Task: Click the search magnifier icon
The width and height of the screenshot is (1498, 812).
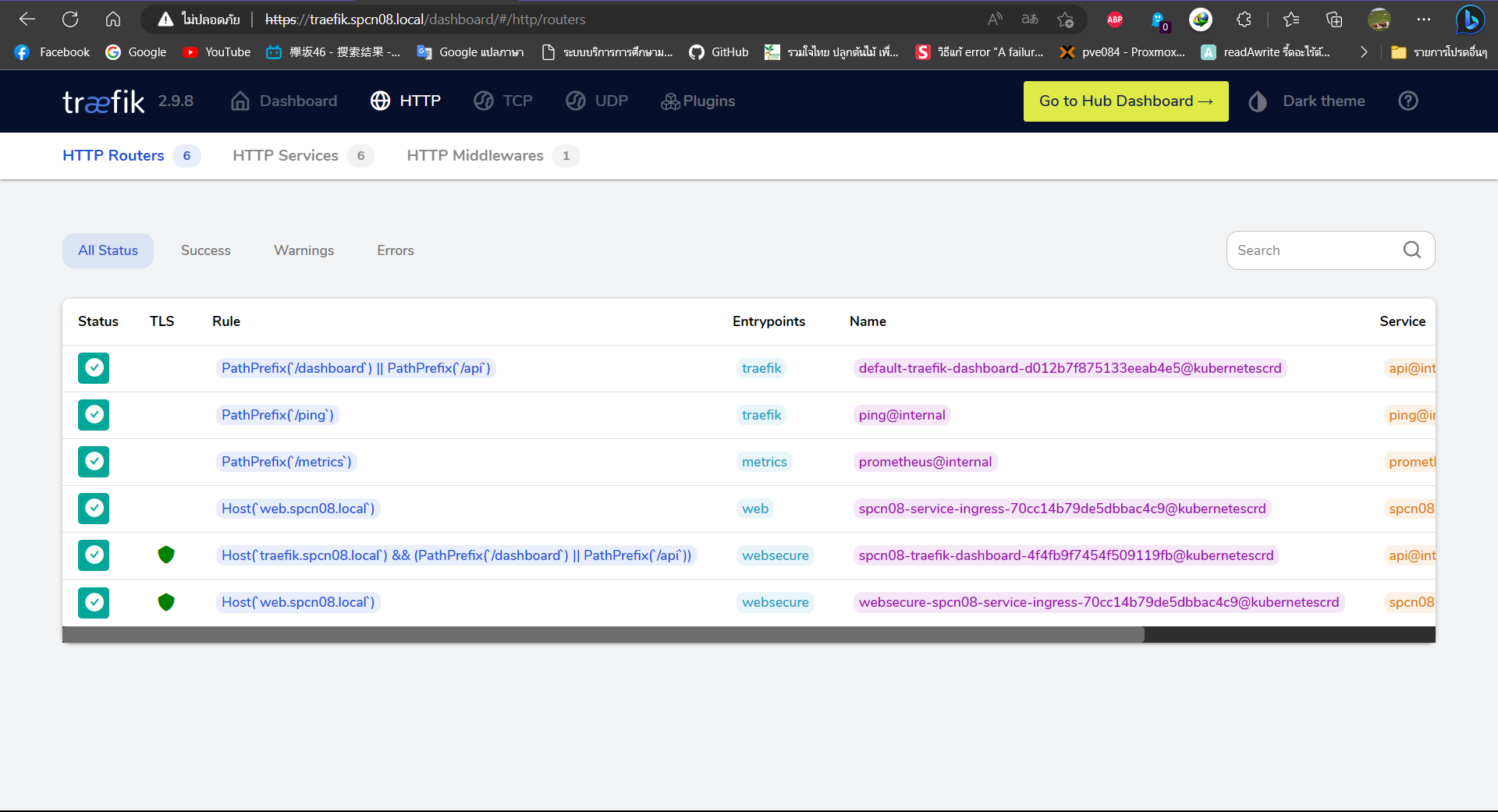Action: click(1412, 250)
